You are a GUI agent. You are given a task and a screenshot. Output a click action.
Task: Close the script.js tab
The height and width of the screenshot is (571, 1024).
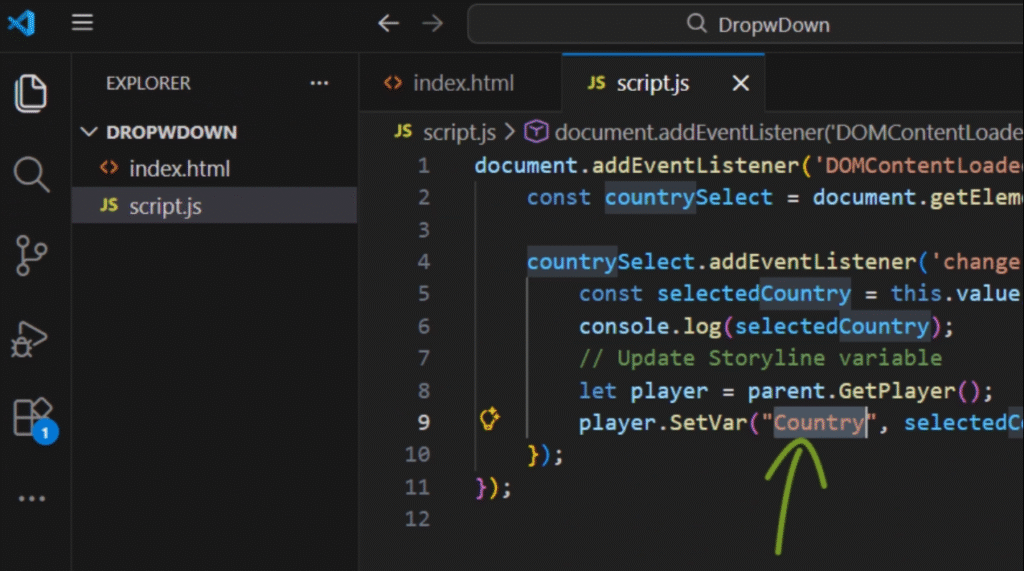741,84
